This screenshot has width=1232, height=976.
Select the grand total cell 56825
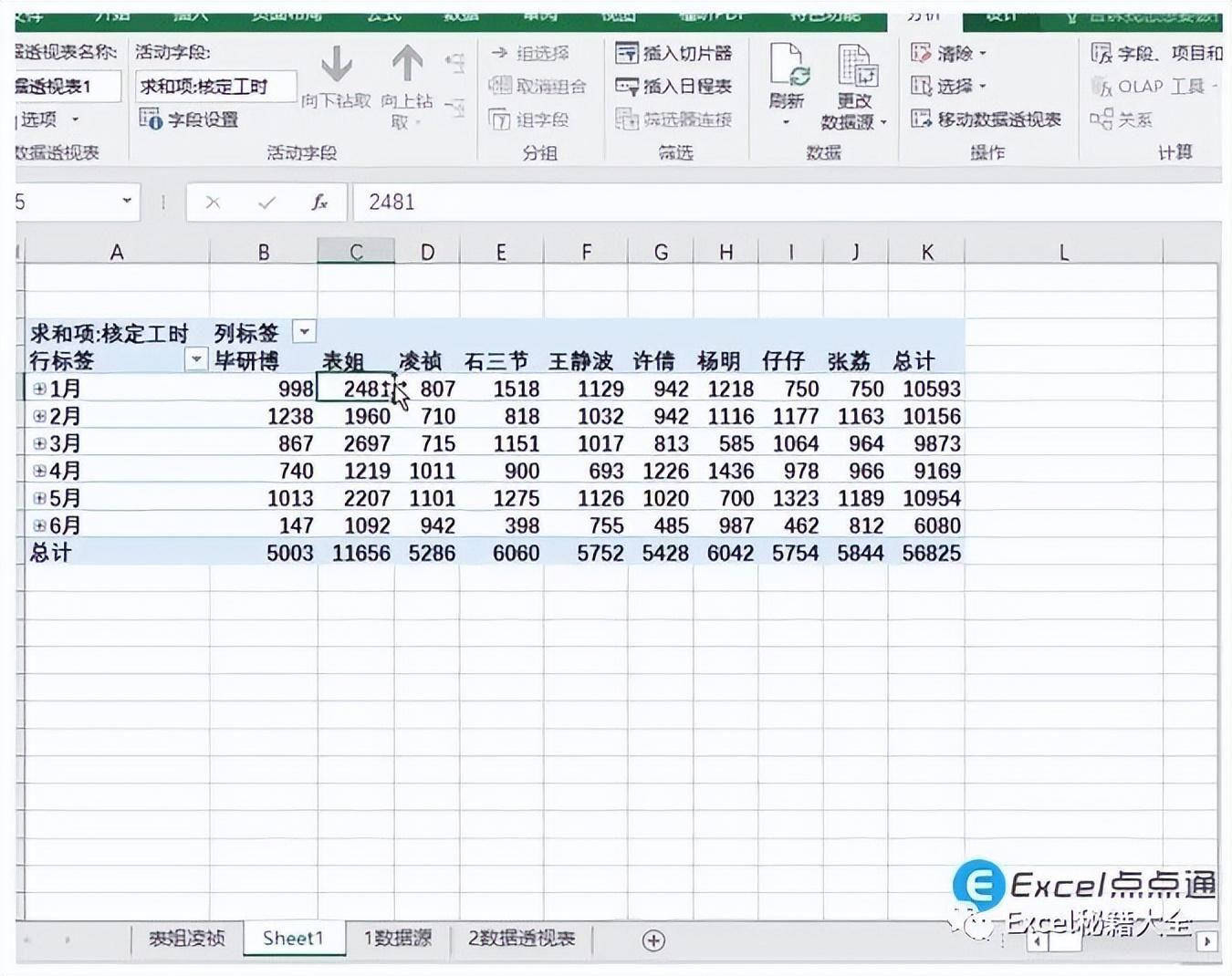[x=926, y=553]
